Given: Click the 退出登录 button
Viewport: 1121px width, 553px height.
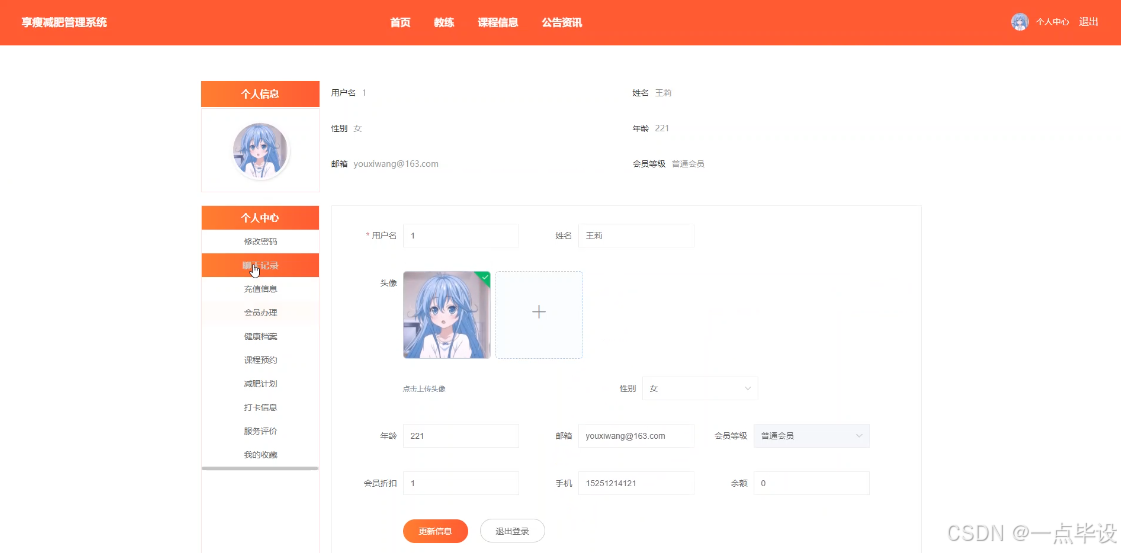Looking at the screenshot, I should (x=513, y=531).
